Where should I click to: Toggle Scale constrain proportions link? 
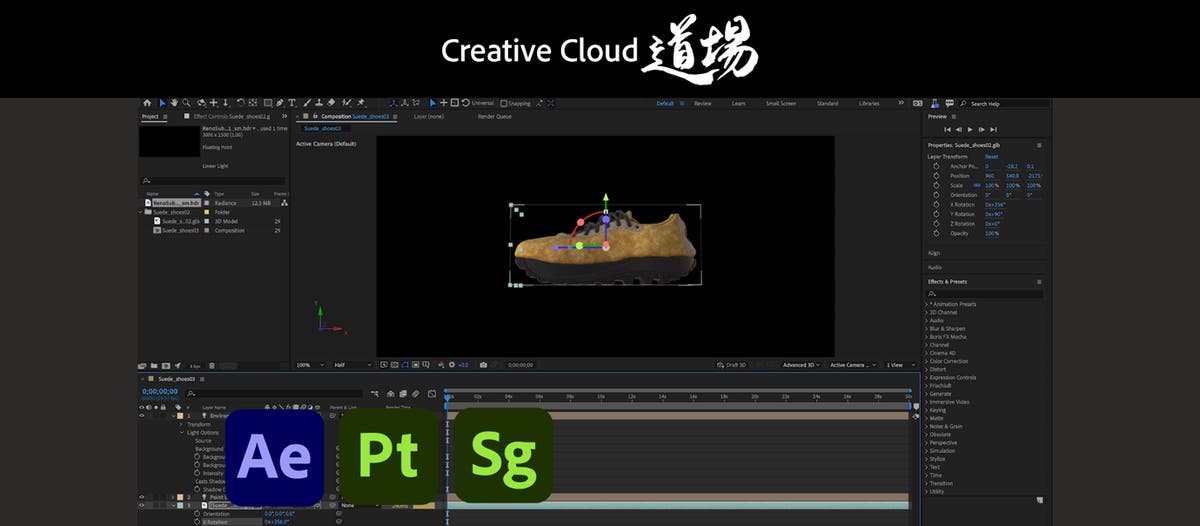977,185
